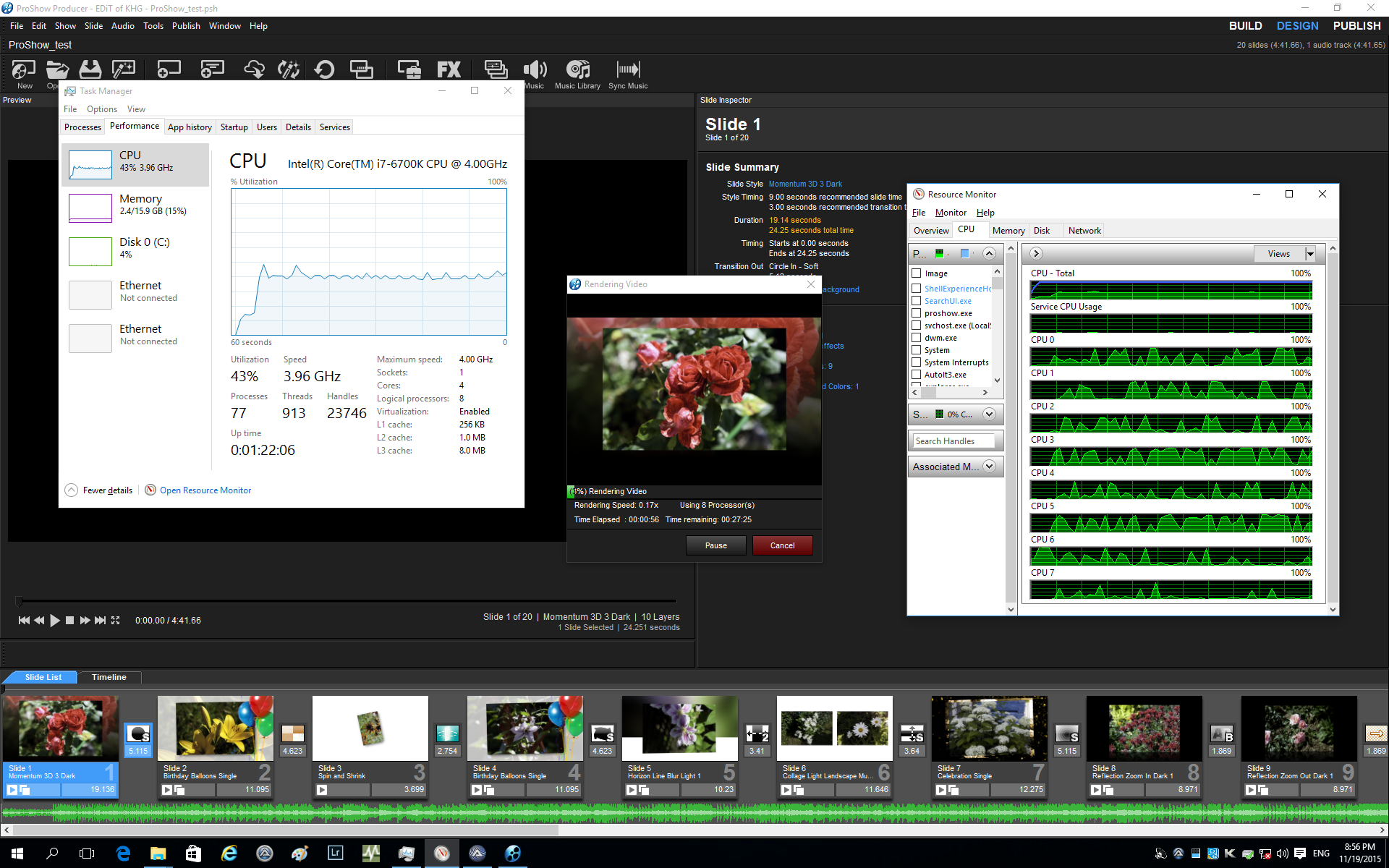This screenshot has width=1389, height=868.
Task: Click the New show toolbar icon
Action: pos(24,70)
